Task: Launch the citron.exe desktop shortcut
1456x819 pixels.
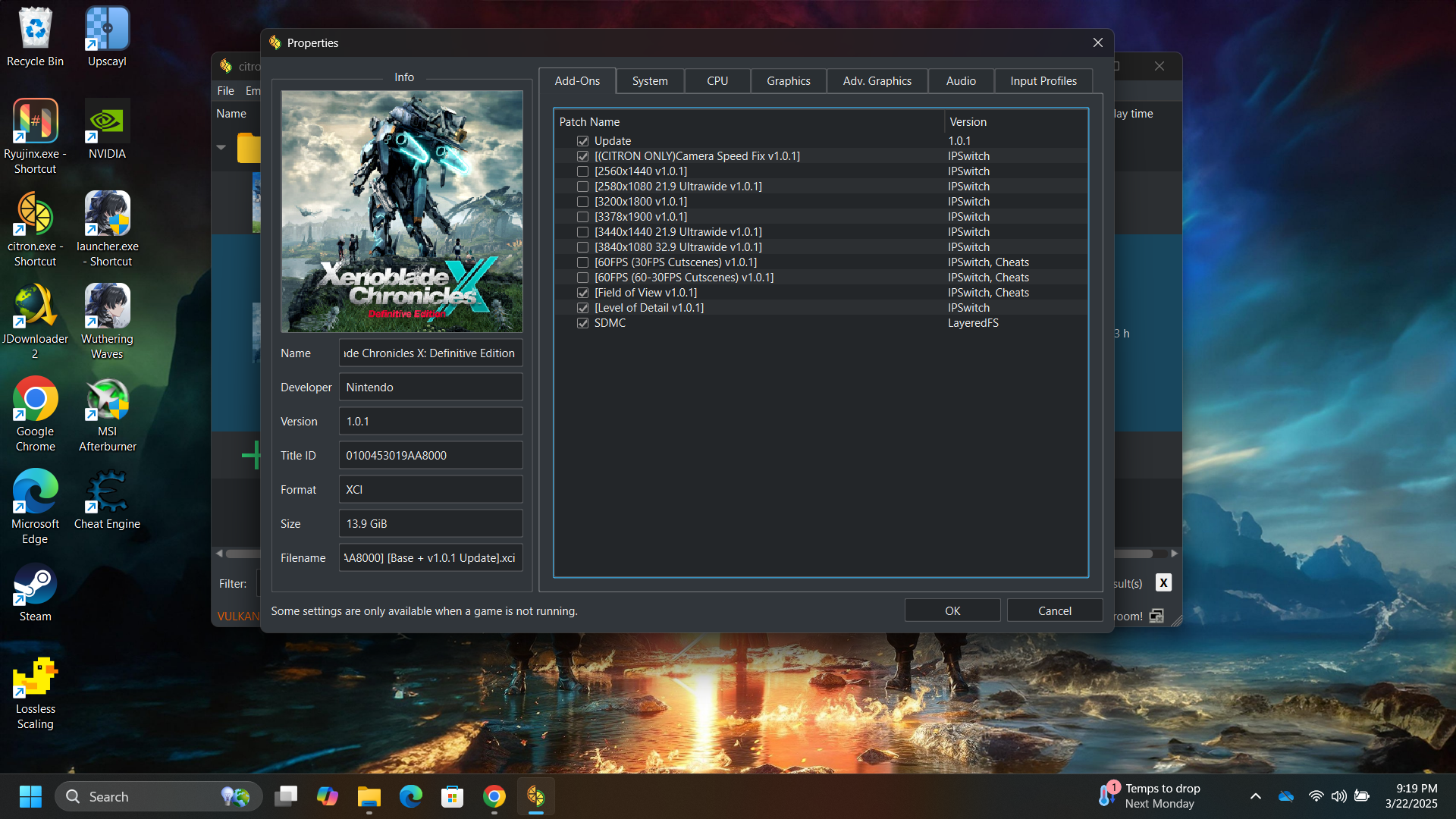Action: [35, 229]
